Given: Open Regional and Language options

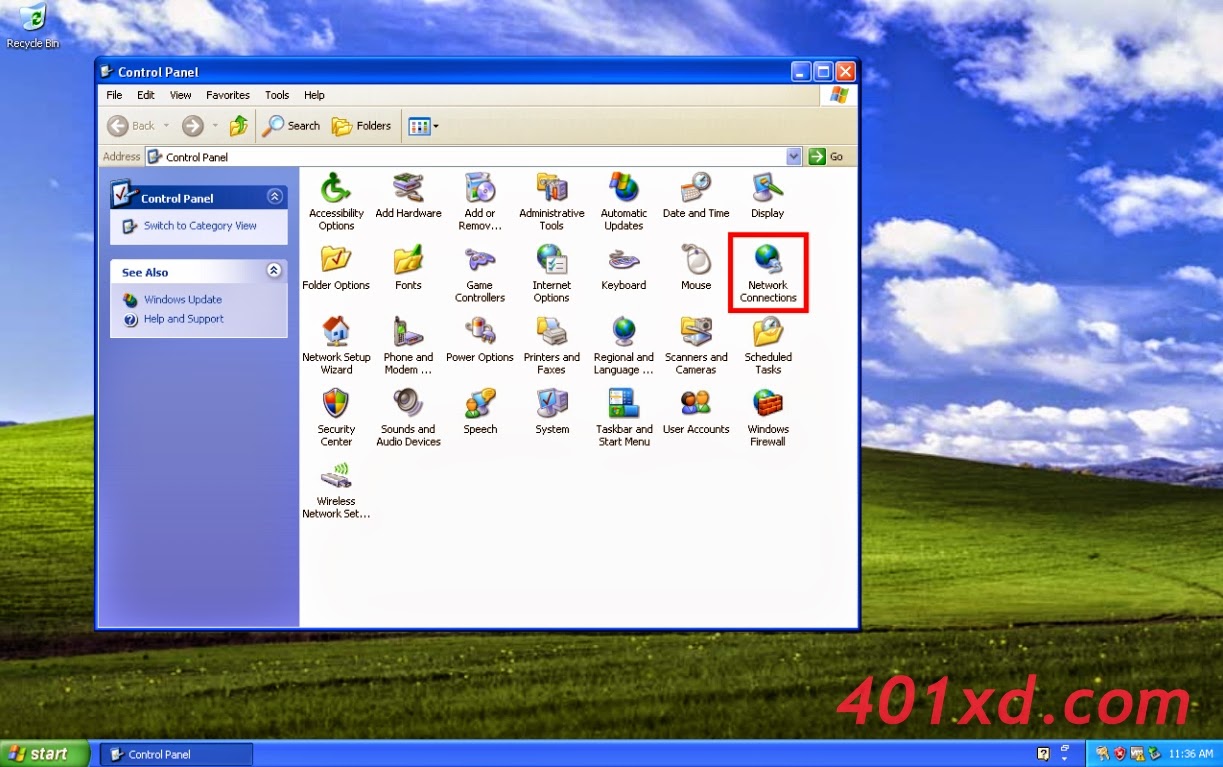Looking at the screenshot, I should 624,344.
